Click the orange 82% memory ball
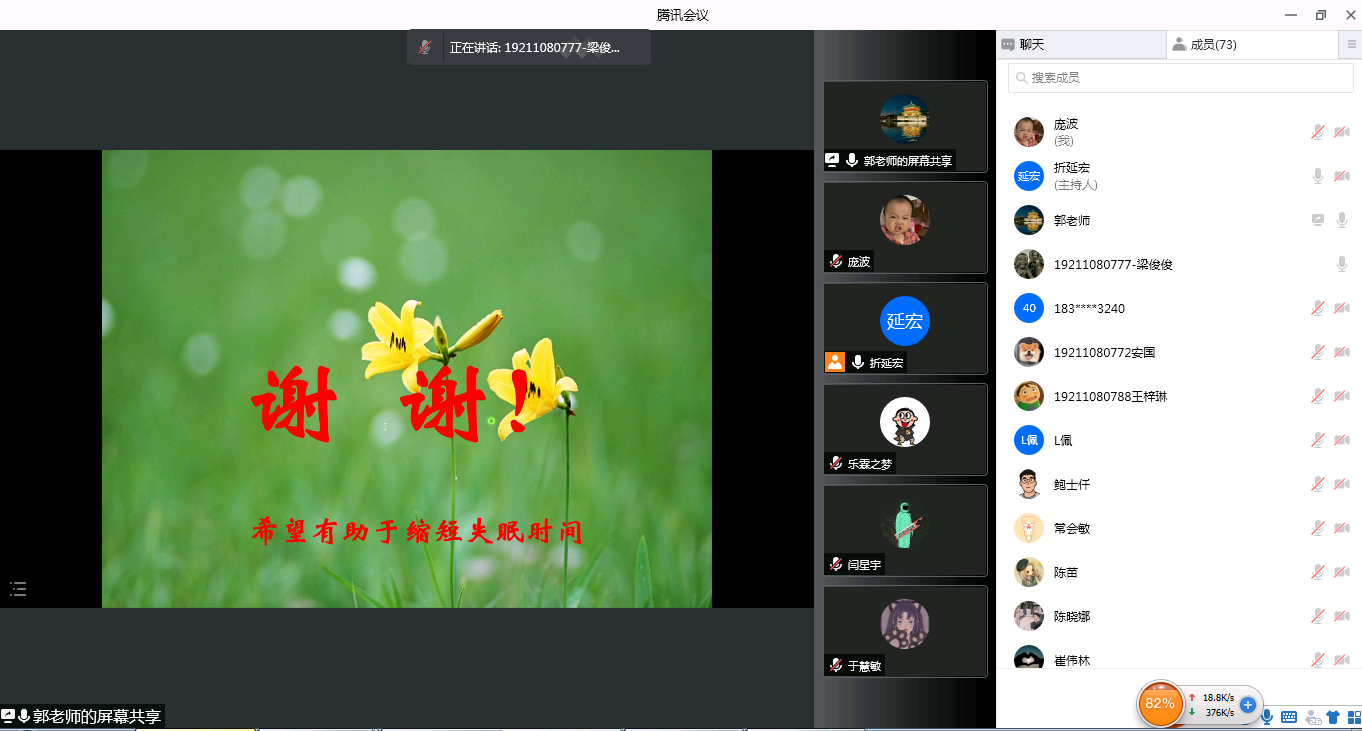 click(1160, 704)
